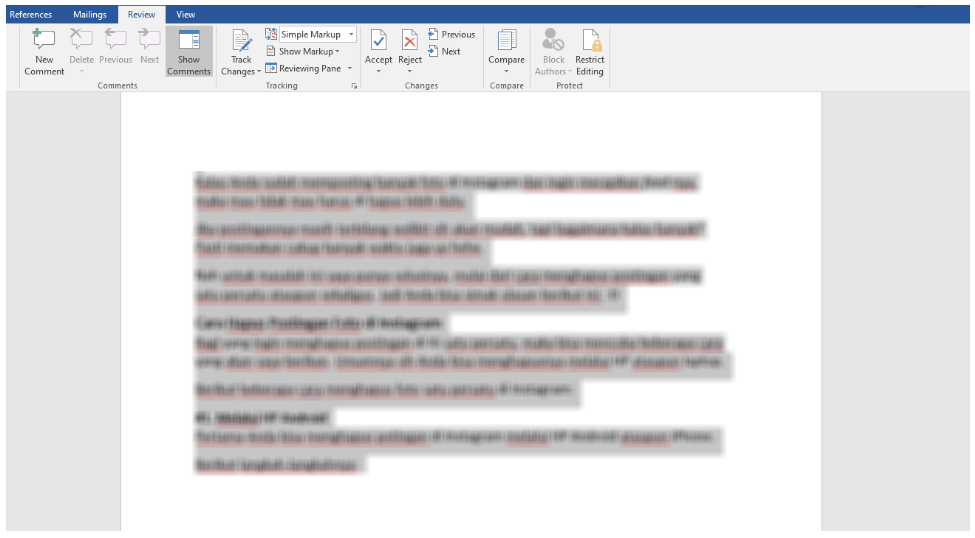
Task: Open Tracking group dialog launcher
Action: click(354, 86)
